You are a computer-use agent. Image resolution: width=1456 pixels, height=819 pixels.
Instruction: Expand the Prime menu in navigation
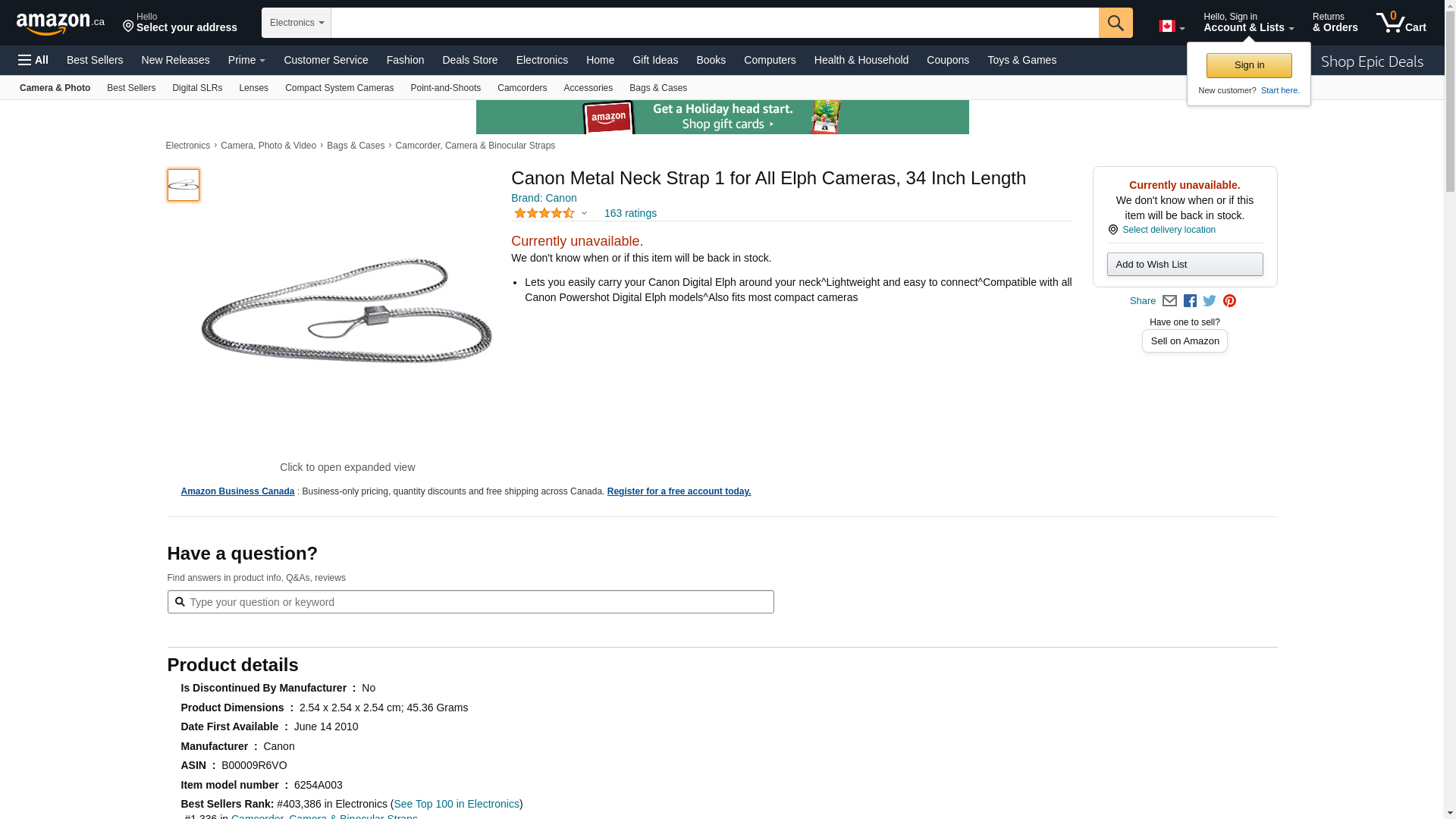pos(246,60)
